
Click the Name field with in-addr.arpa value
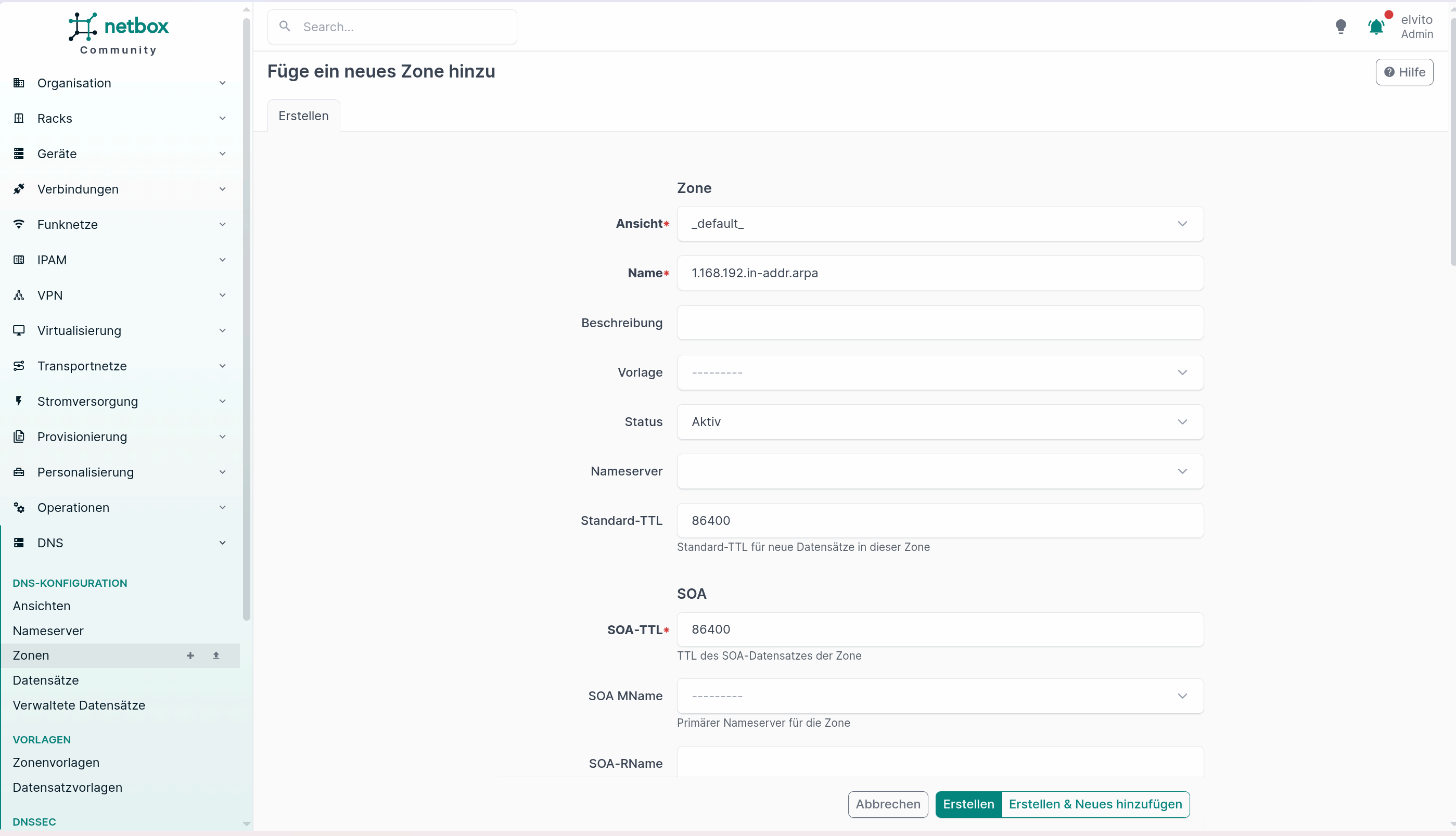[940, 273]
